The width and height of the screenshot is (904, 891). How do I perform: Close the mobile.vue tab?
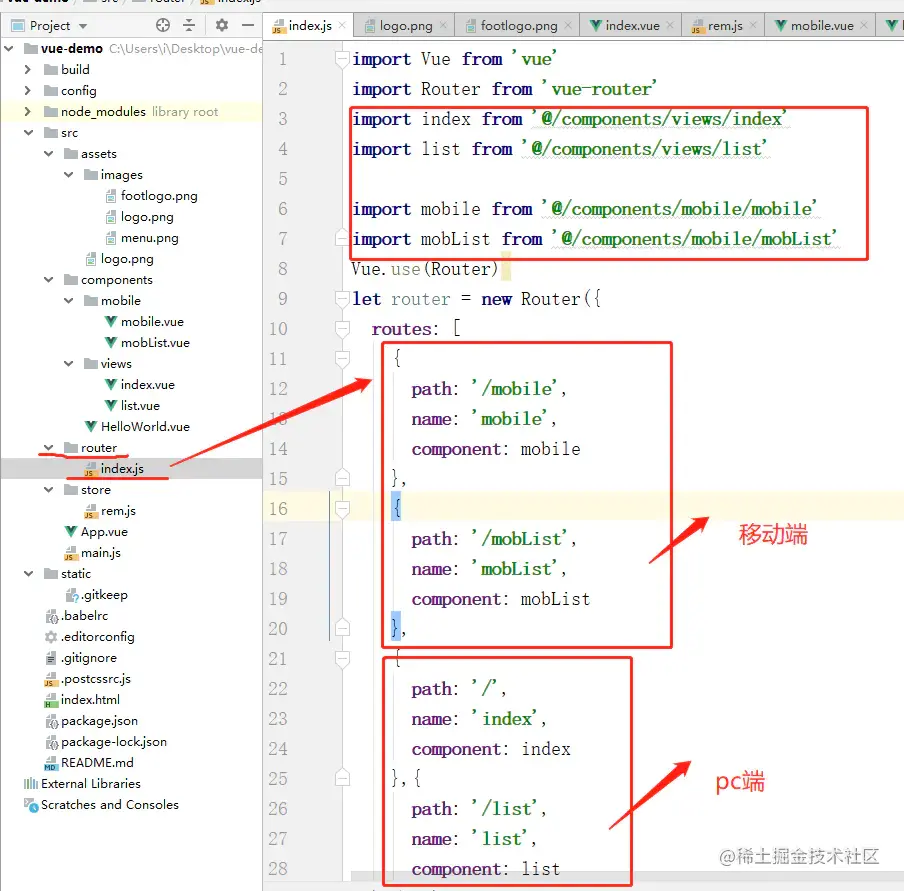(x=864, y=25)
